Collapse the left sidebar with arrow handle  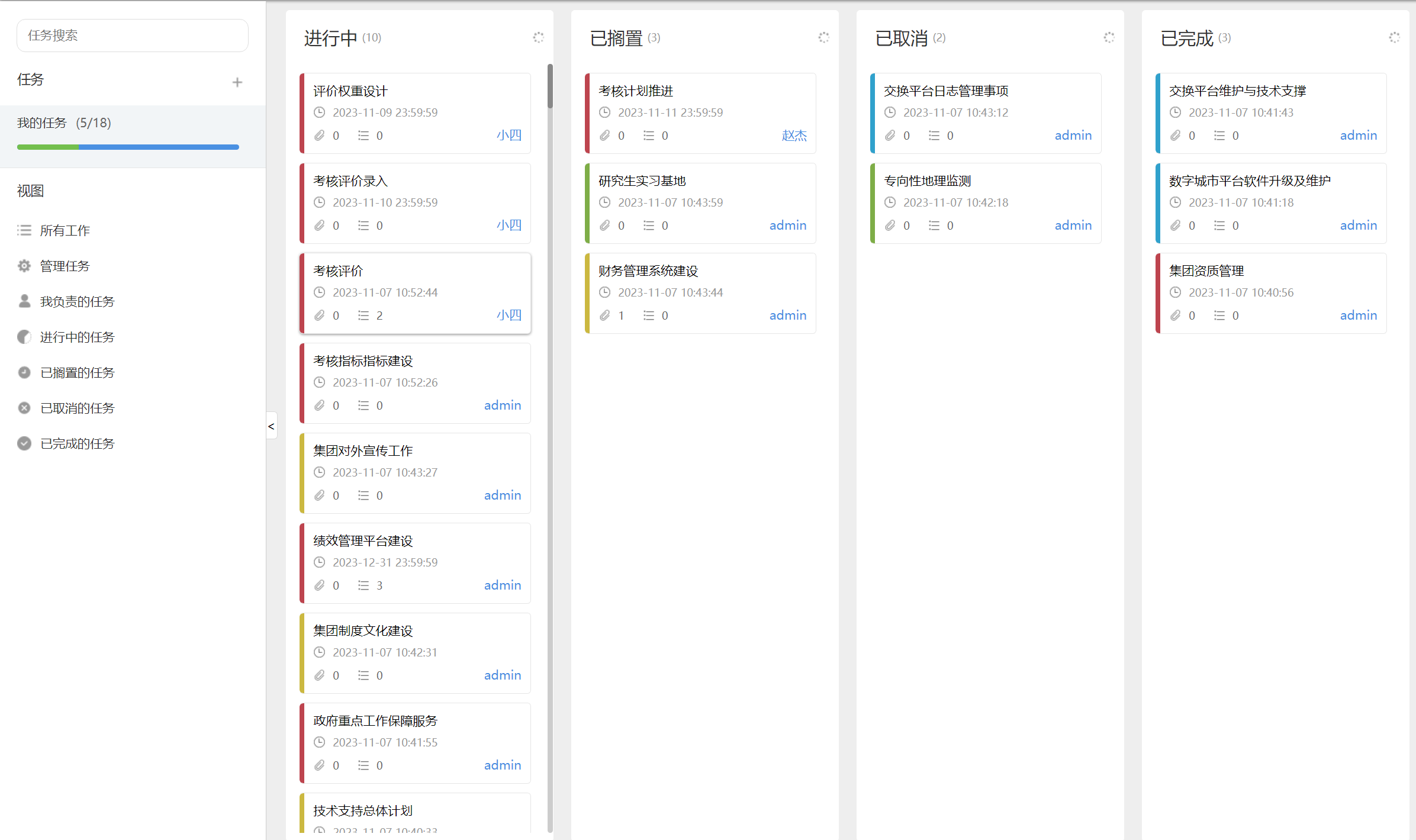point(271,426)
